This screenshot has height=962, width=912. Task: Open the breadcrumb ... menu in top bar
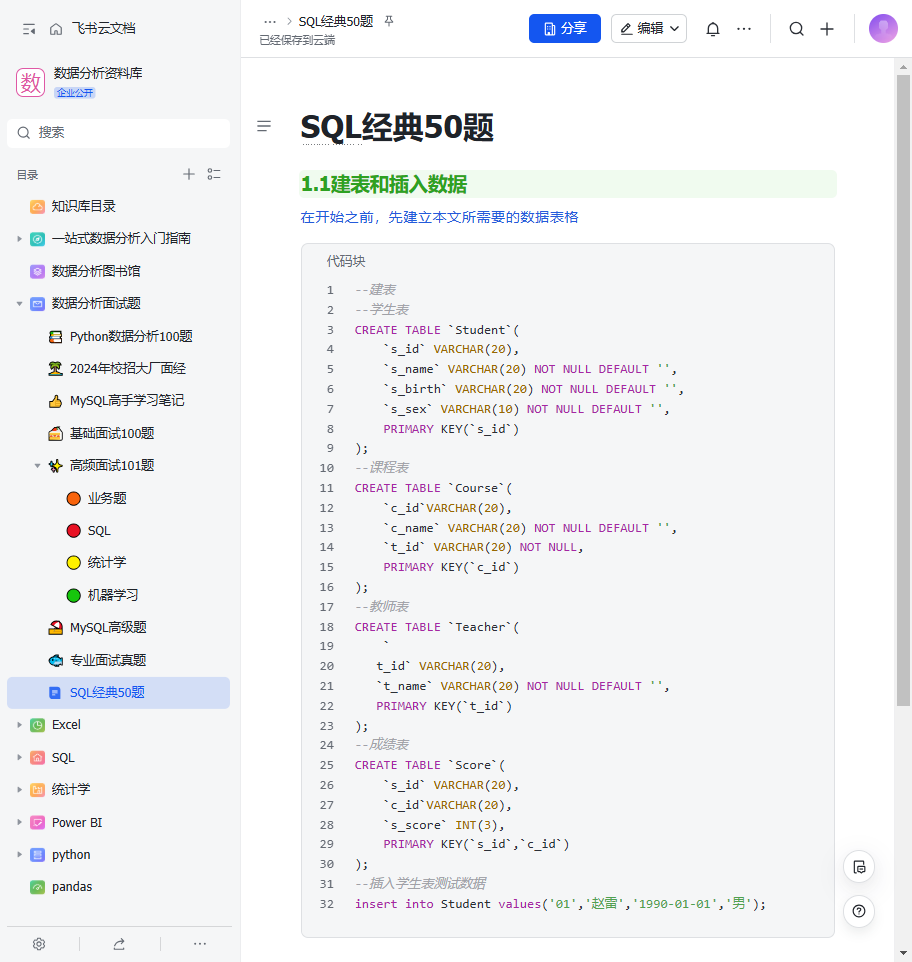click(268, 19)
